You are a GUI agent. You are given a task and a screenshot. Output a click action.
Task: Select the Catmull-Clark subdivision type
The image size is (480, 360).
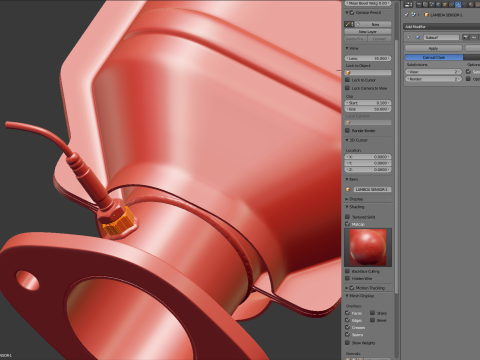434,57
